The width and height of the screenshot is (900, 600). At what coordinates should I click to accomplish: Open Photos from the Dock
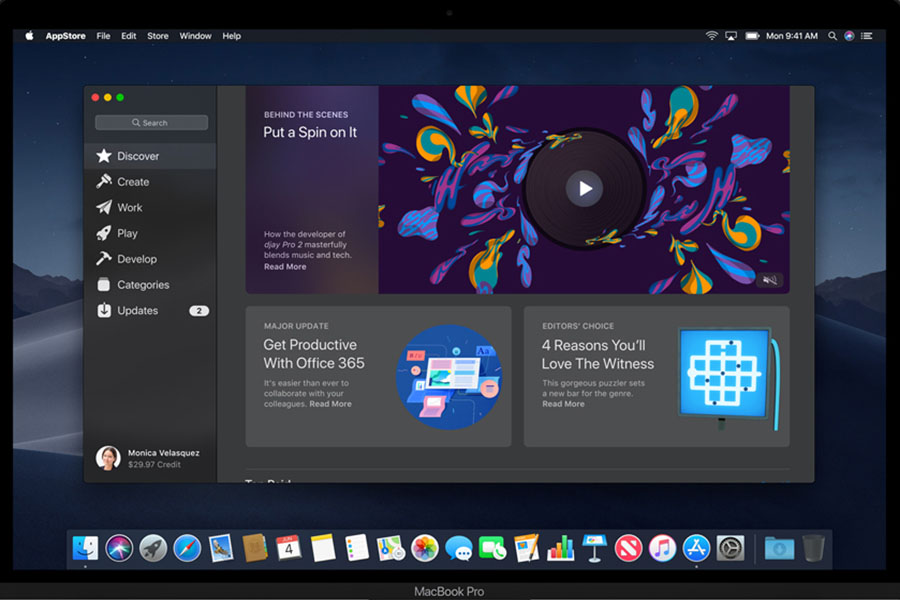(x=425, y=548)
